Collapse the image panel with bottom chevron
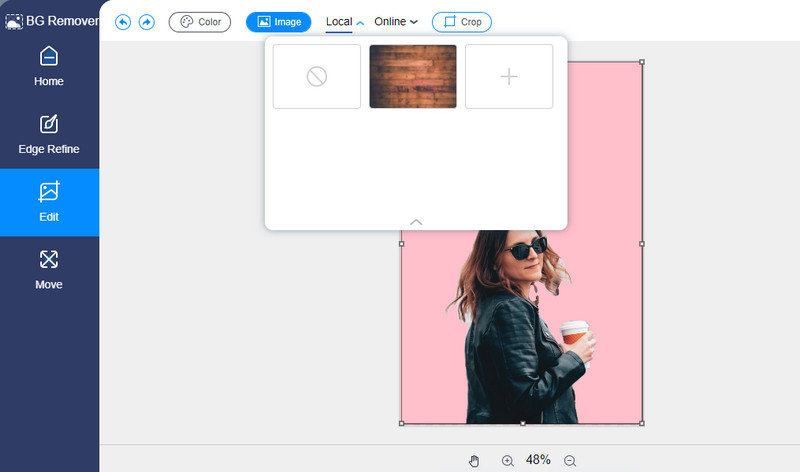Screen dimensions: 800x472 [416, 222]
